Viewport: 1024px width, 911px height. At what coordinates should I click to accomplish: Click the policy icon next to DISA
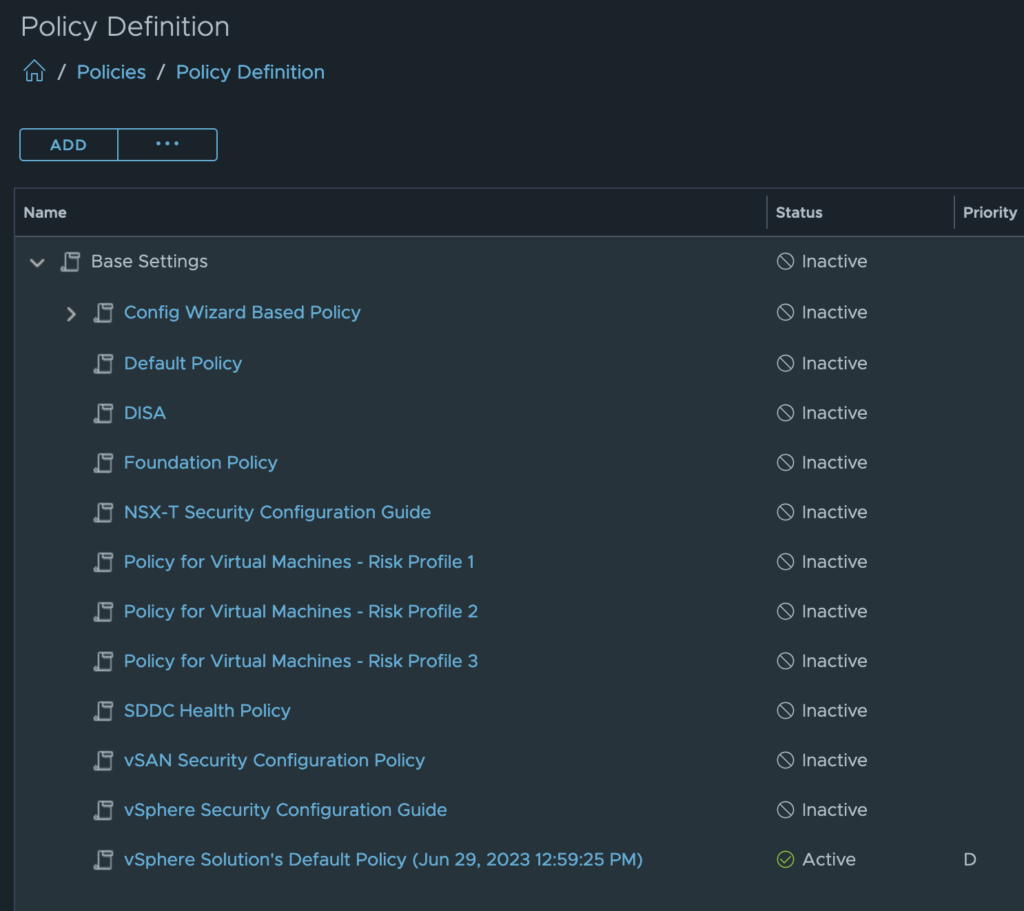tap(103, 413)
